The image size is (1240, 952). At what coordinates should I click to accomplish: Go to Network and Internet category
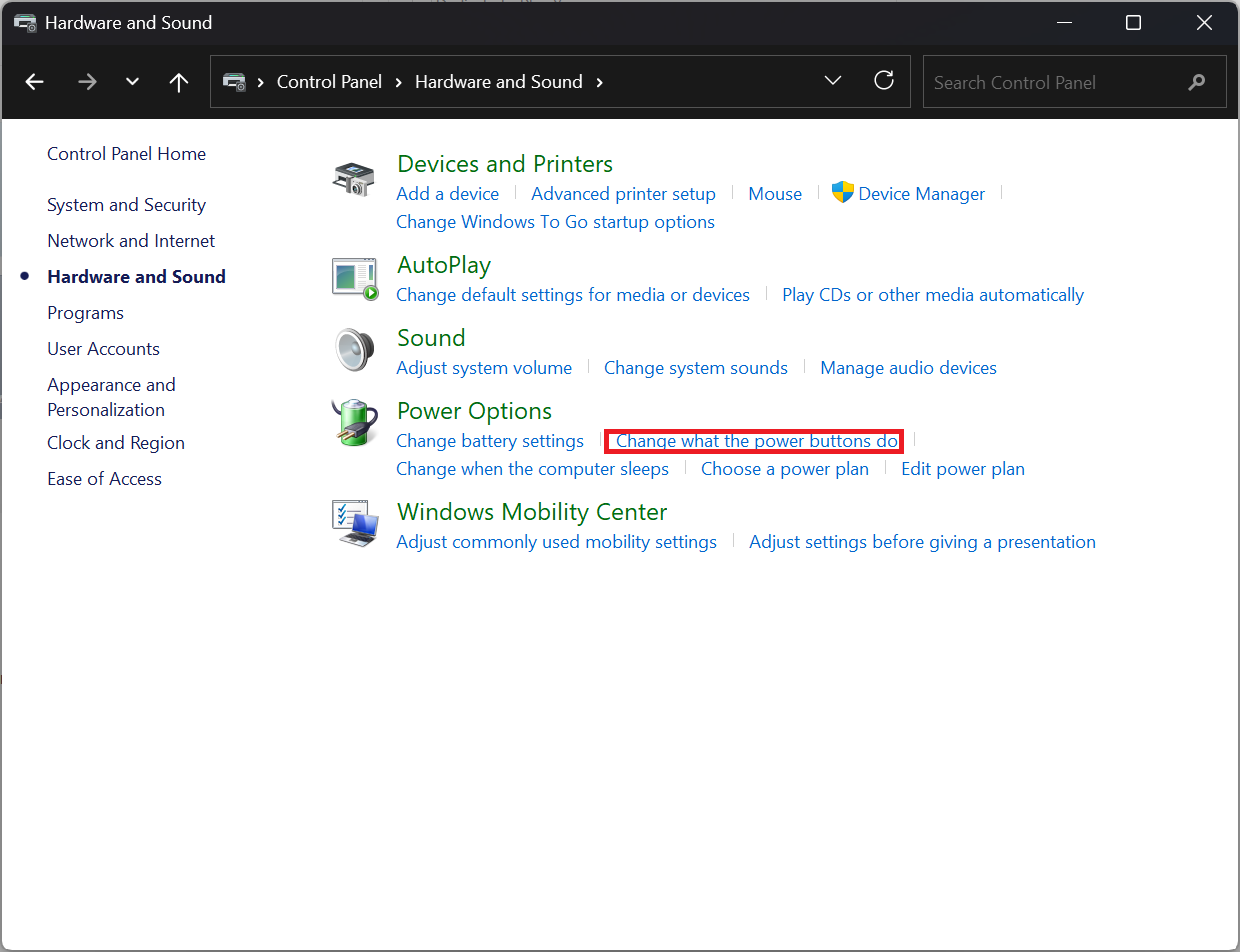click(x=131, y=241)
